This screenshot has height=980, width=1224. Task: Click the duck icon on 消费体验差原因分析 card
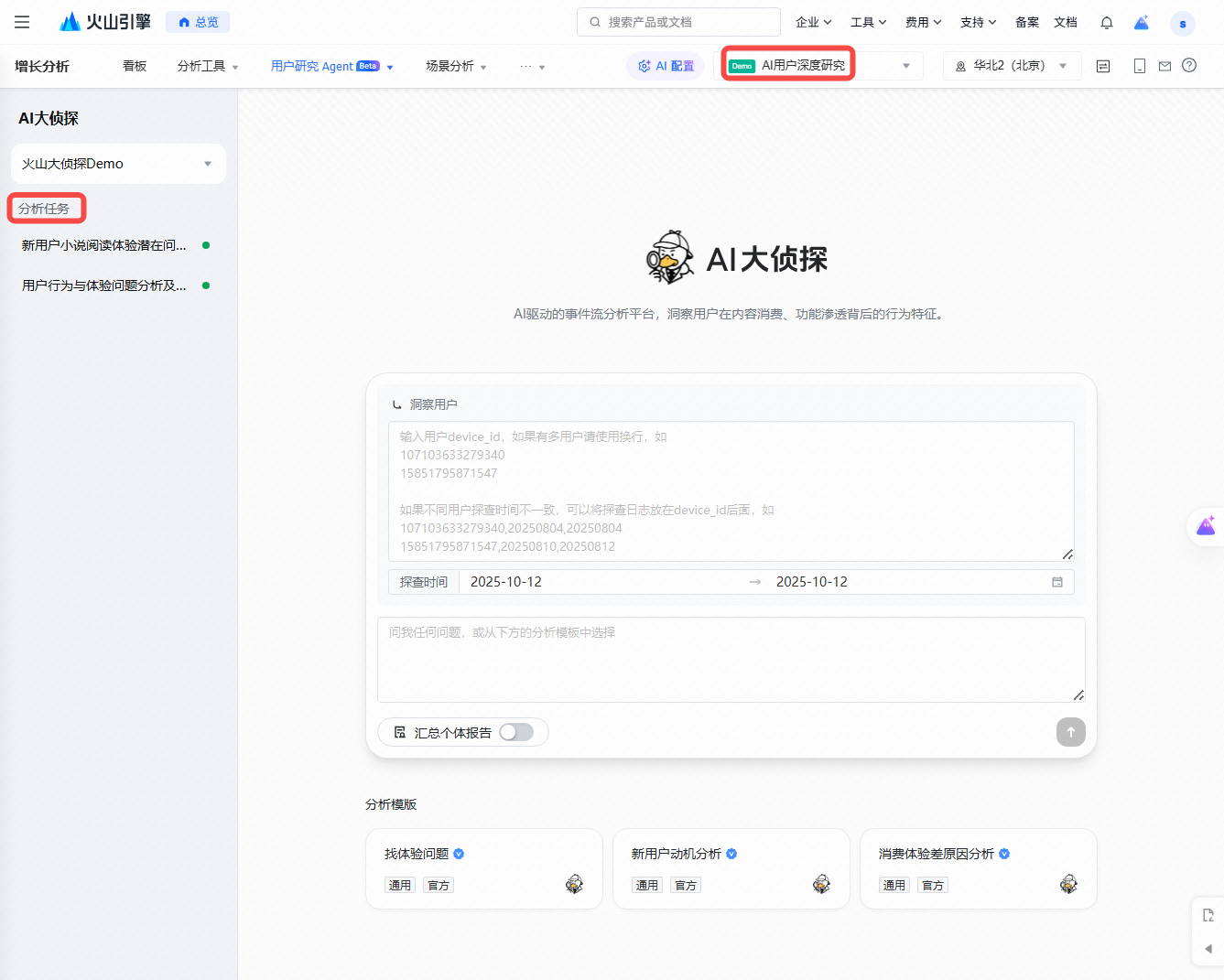coord(1068,883)
